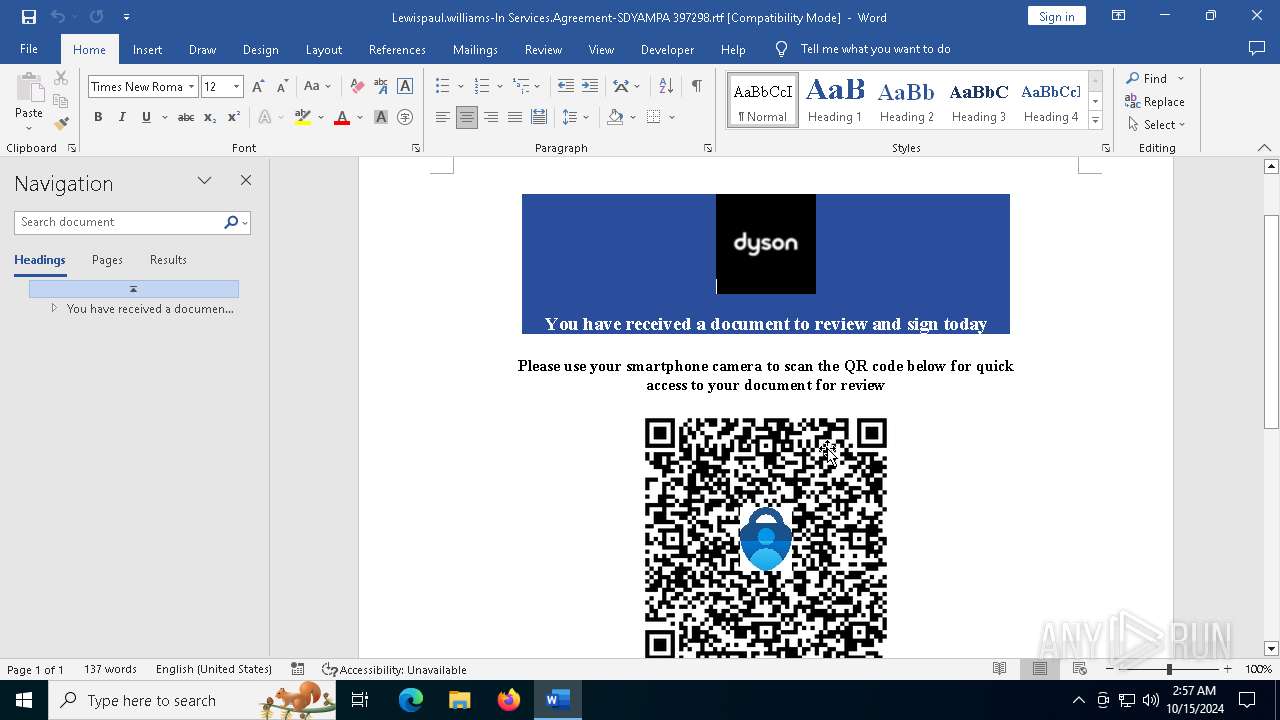This screenshot has height=720, width=1280.
Task: Apply the red font color swatch
Action: point(342,118)
